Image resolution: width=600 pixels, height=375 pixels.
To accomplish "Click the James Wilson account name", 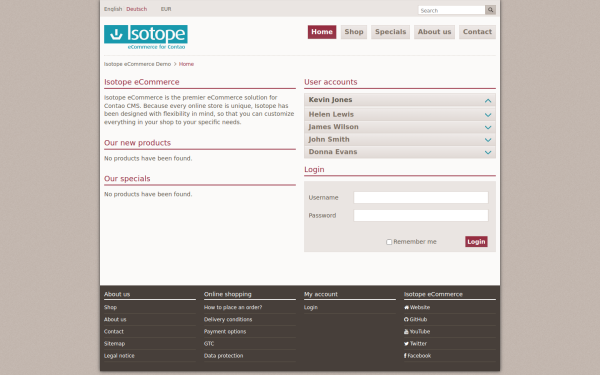I will (334, 127).
